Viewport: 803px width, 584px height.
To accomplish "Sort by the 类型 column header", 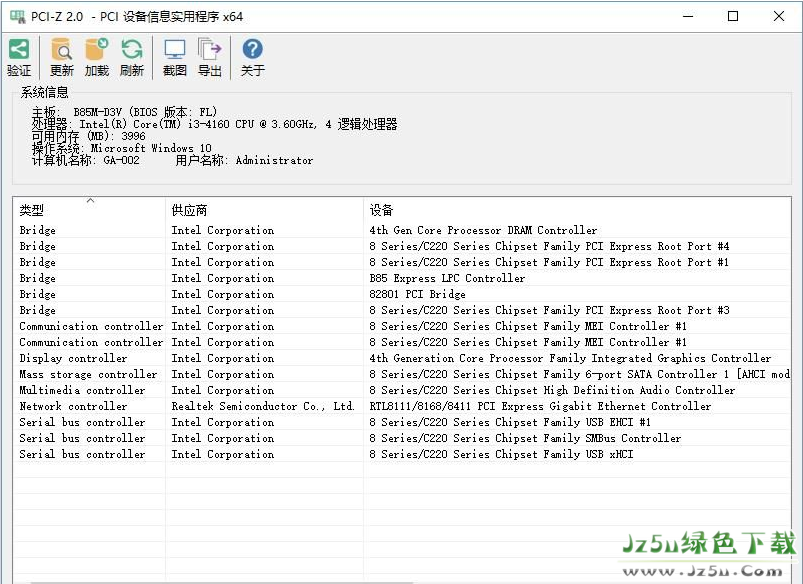I will (x=89, y=210).
